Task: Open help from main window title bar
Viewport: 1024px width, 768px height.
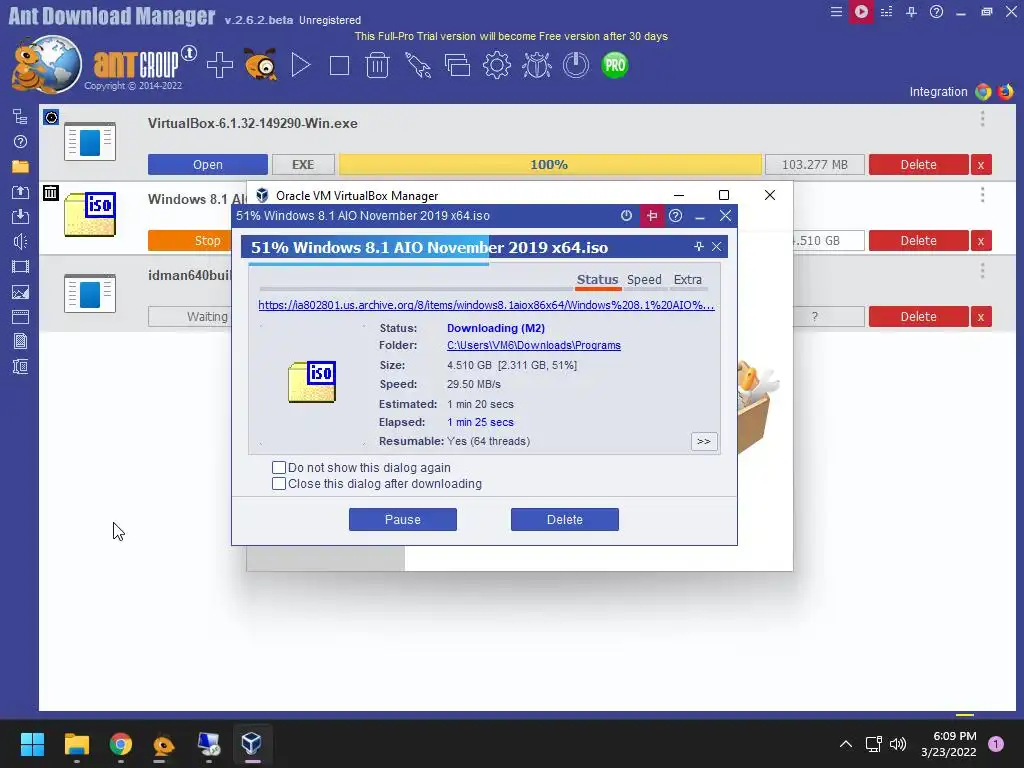Action: [x=936, y=12]
